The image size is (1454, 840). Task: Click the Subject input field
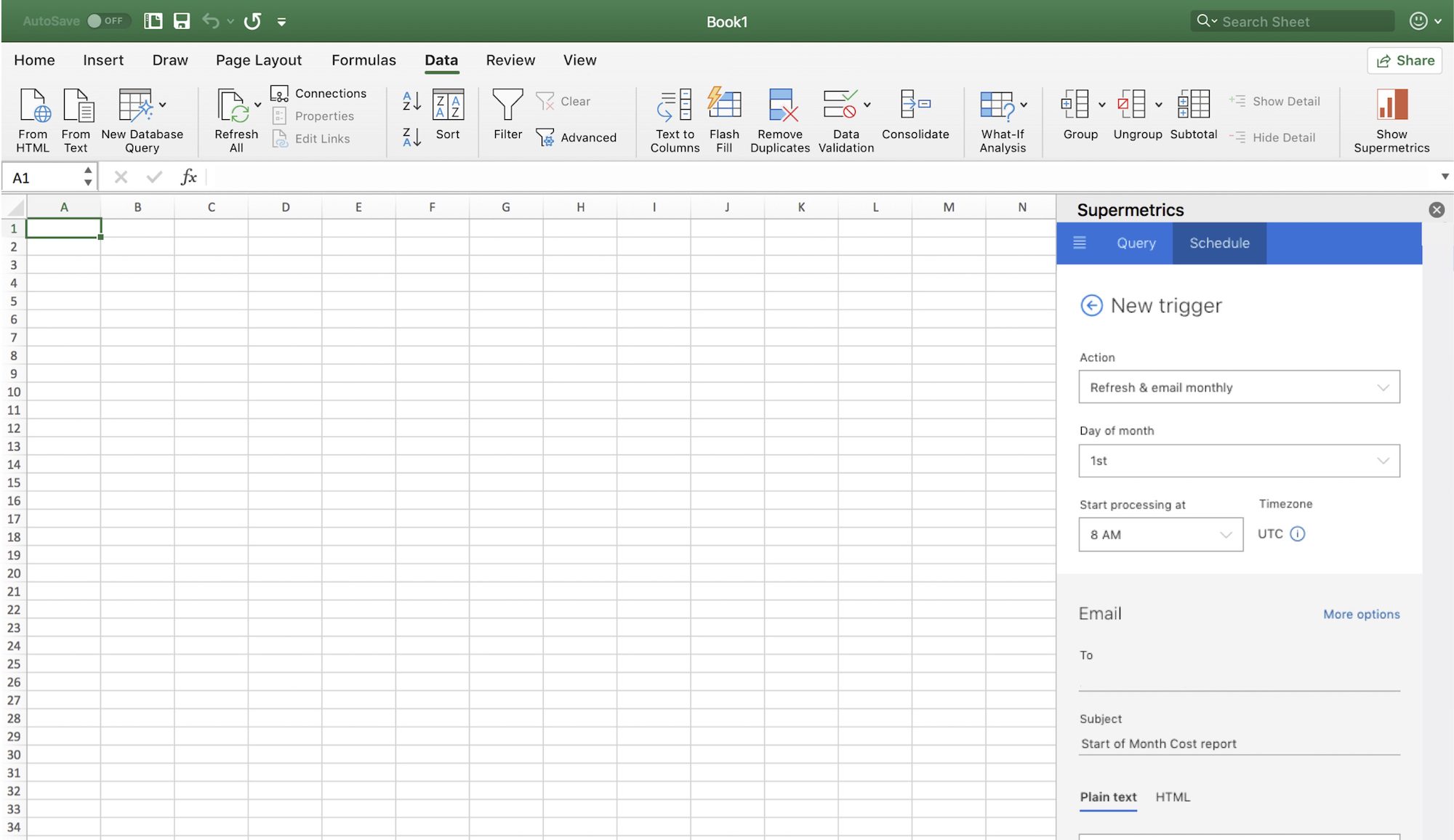(1239, 743)
